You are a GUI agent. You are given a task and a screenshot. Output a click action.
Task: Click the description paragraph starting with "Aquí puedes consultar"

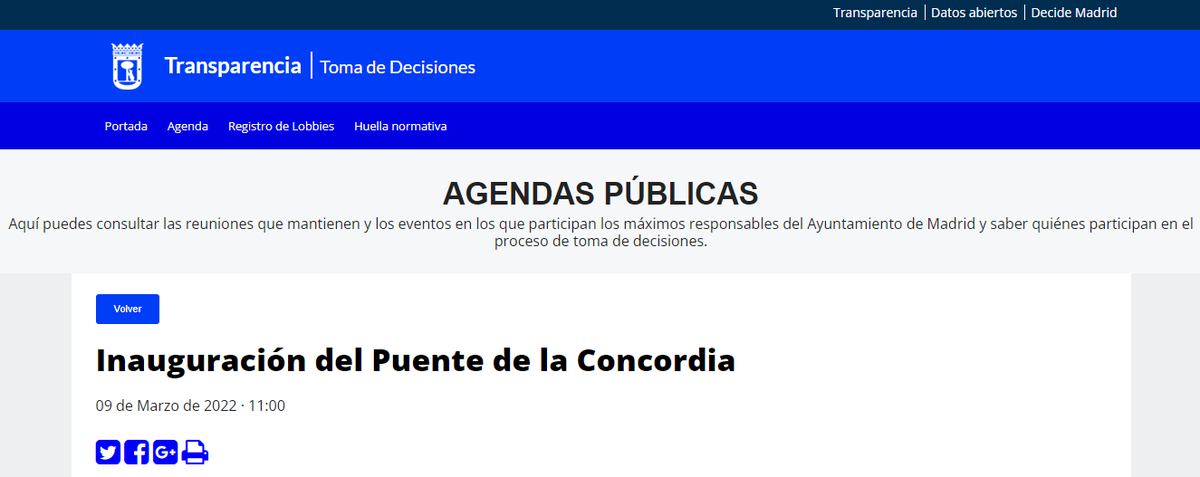tap(600, 233)
